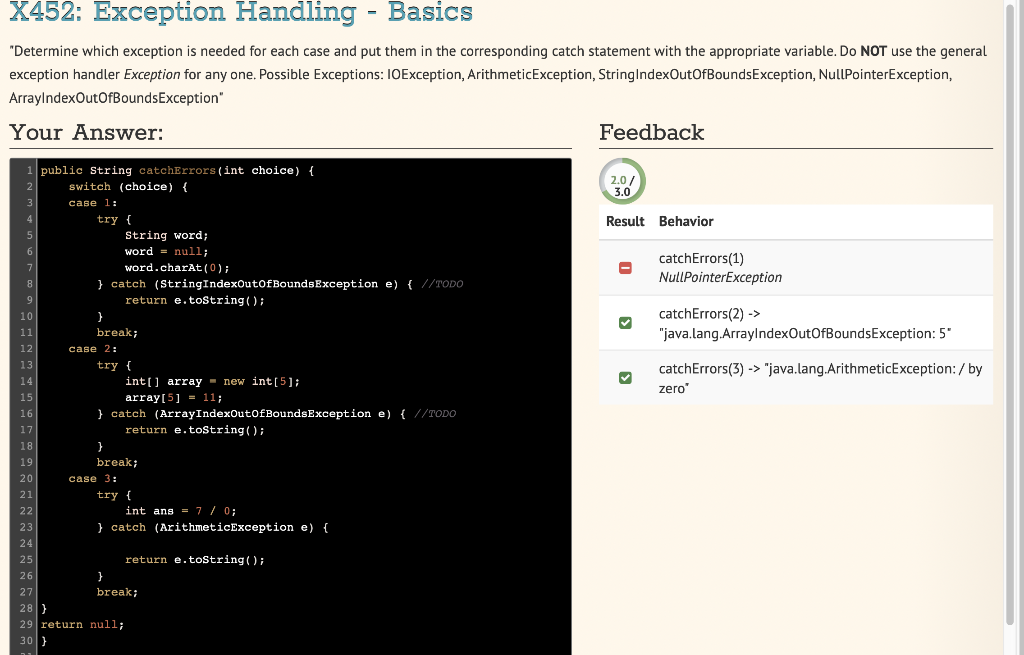Click the Feedback heading
The height and width of the screenshot is (655, 1024).
651,132
